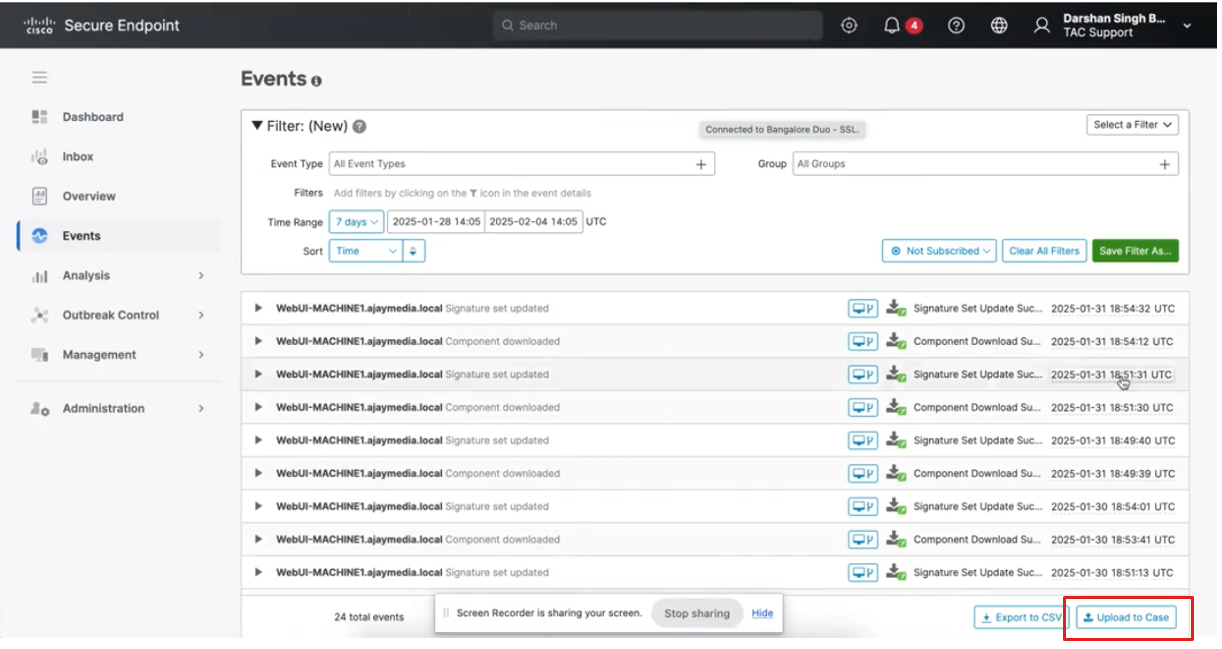Screen dimensions: 1222x649
Task: Open notifications bell with 4 alerts
Action: tap(892, 26)
